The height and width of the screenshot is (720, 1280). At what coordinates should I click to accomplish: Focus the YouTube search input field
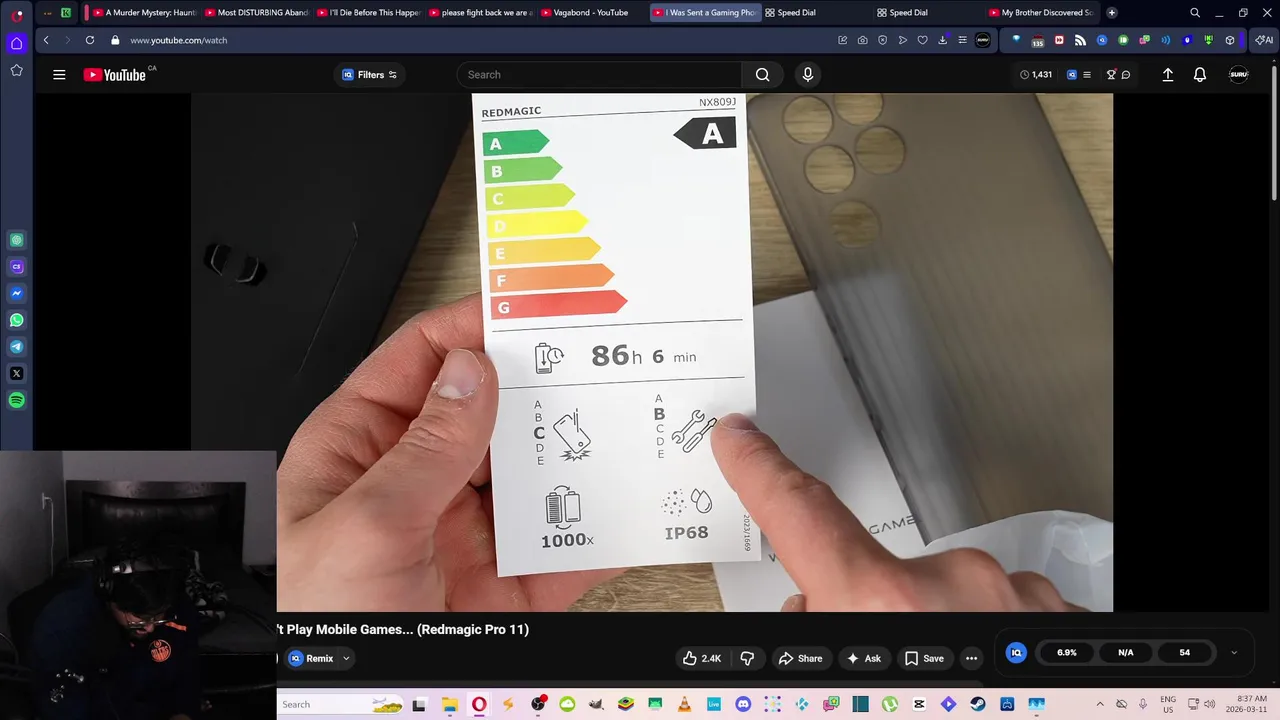(599, 75)
